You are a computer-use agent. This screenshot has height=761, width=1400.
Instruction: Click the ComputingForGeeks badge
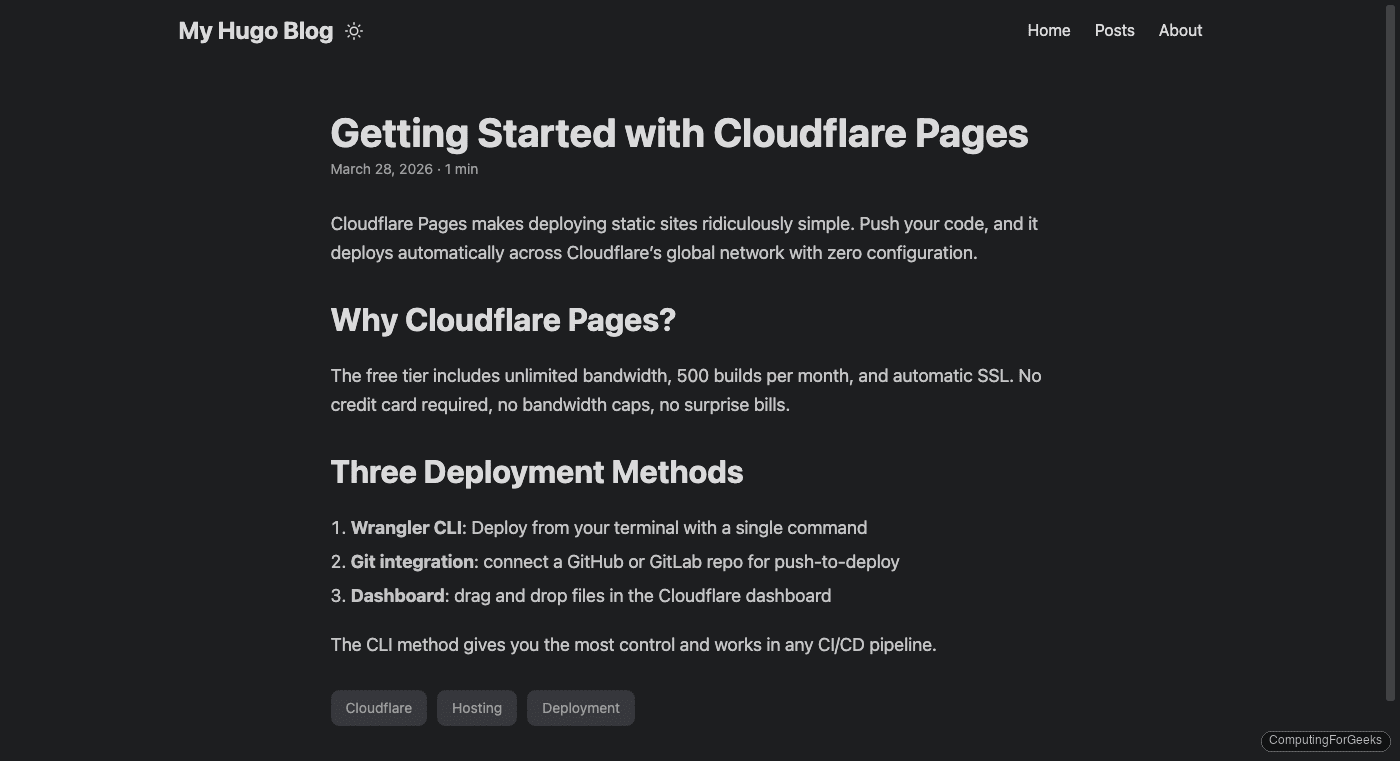tap(1324, 740)
